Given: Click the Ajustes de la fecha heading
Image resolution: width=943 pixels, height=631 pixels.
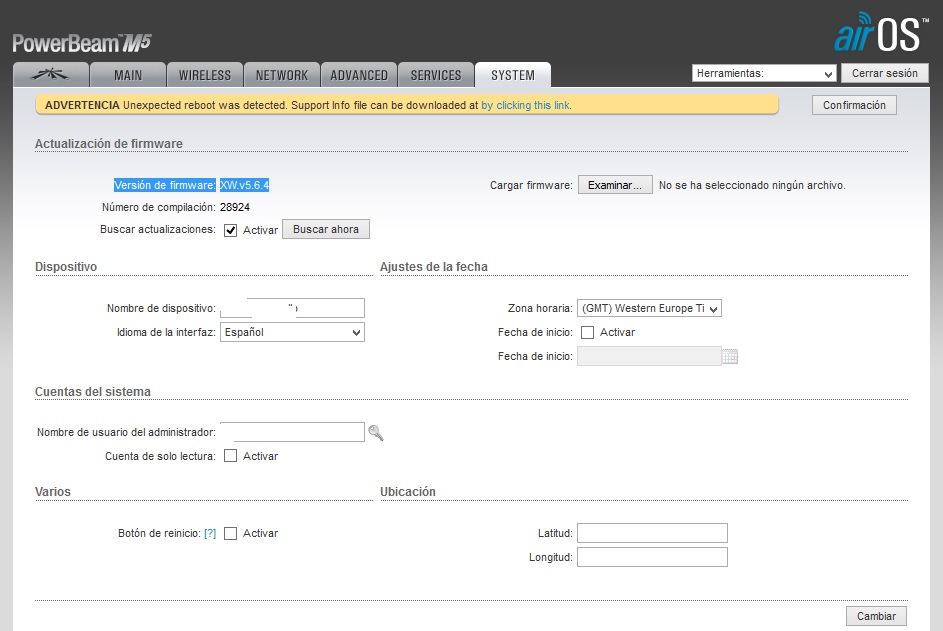Looking at the screenshot, I should 434,266.
